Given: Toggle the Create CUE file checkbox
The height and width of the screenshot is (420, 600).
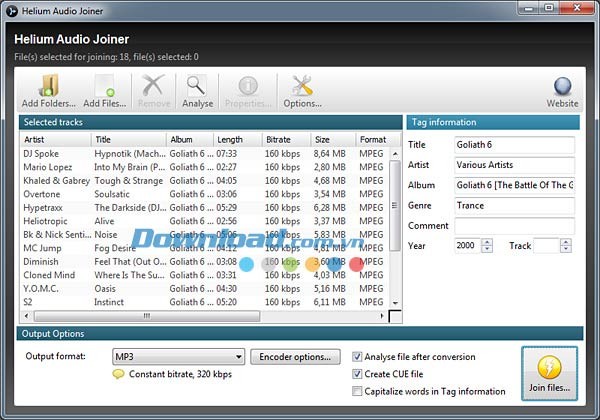Looking at the screenshot, I should pyautogui.click(x=357, y=374).
